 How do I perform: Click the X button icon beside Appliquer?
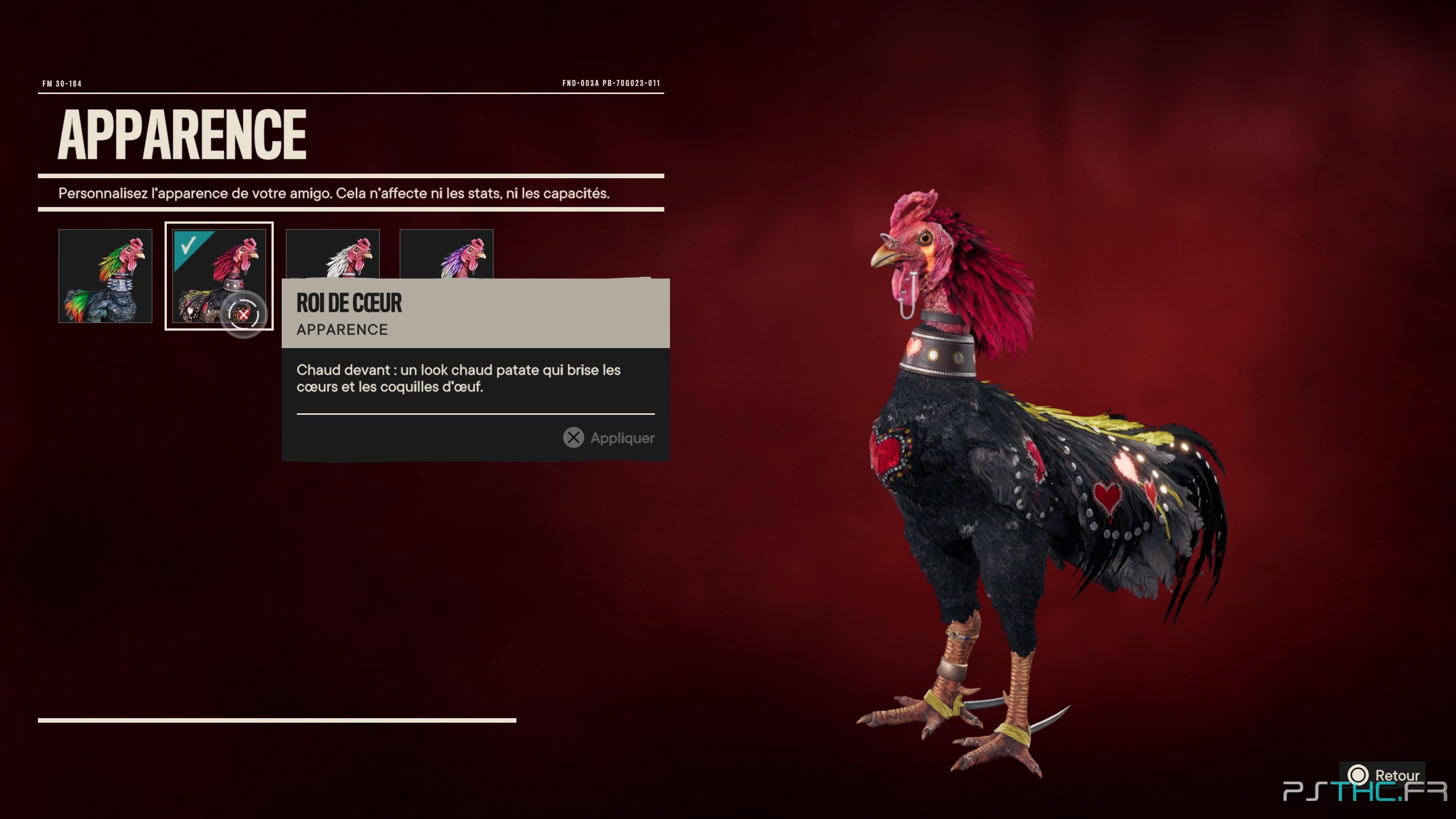(573, 438)
